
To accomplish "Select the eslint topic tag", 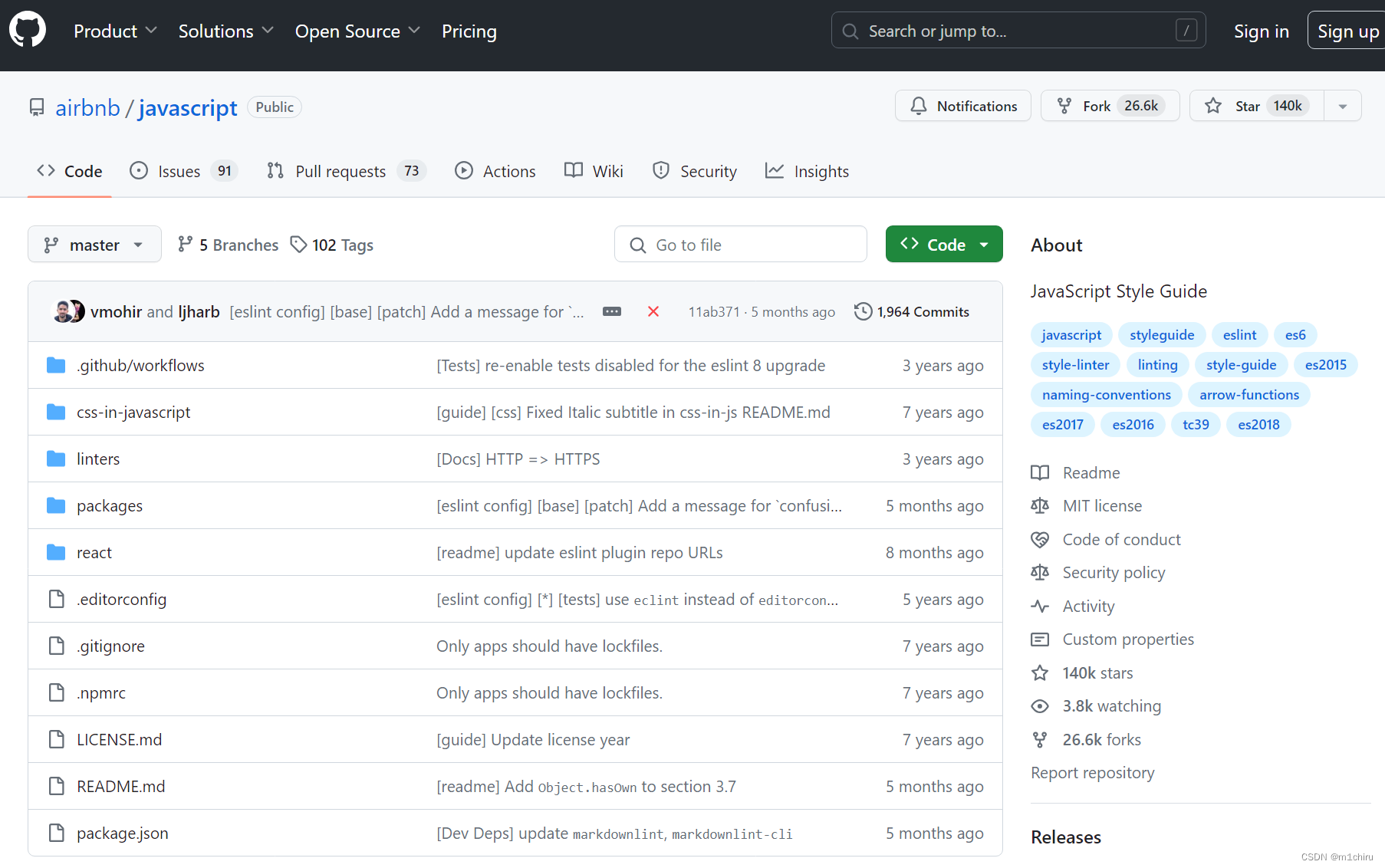I will click(x=1239, y=334).
